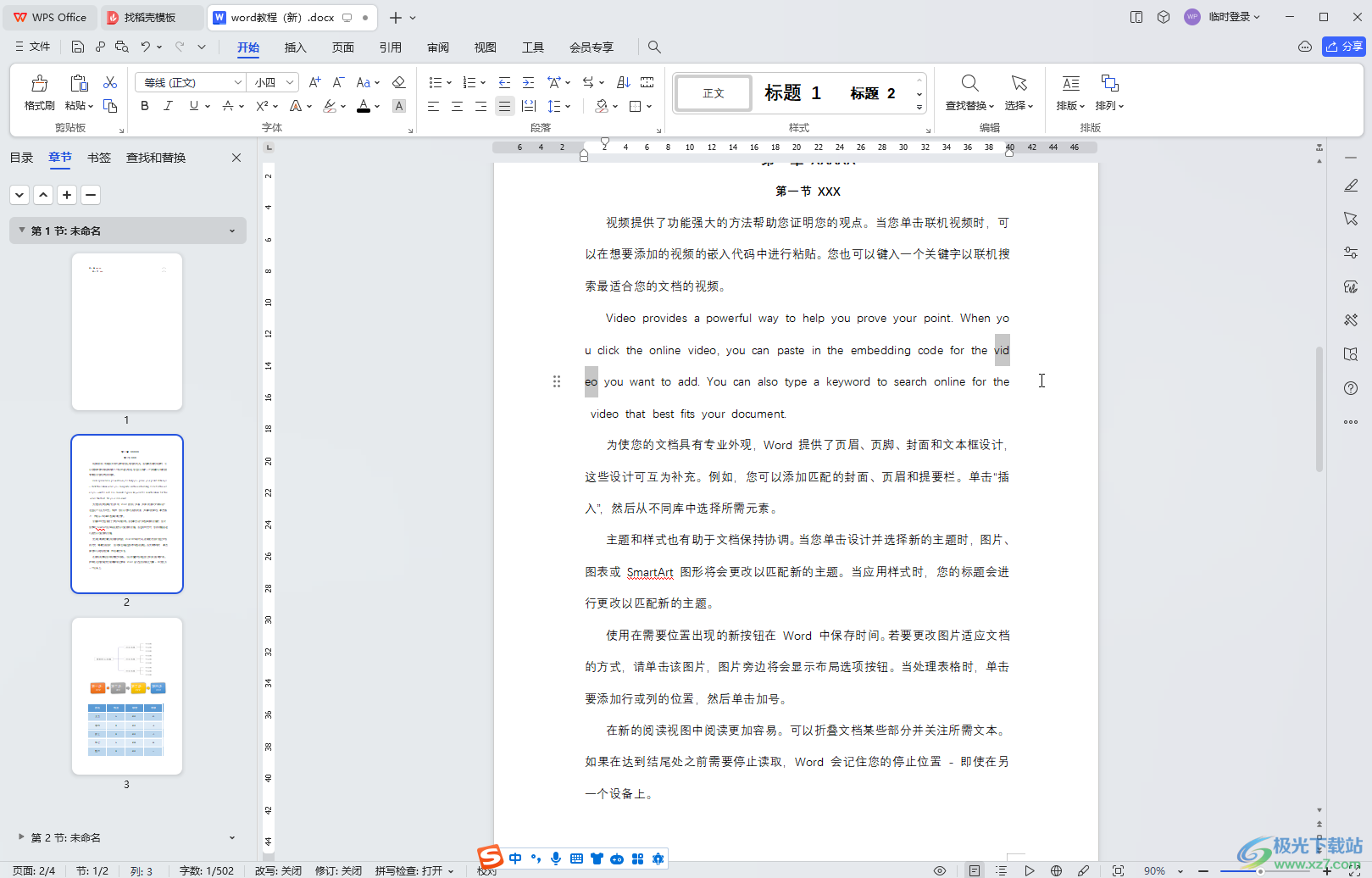1372x878 pixels.
Task: Click the save icon in quick access bar
Action: coord(78,47)
